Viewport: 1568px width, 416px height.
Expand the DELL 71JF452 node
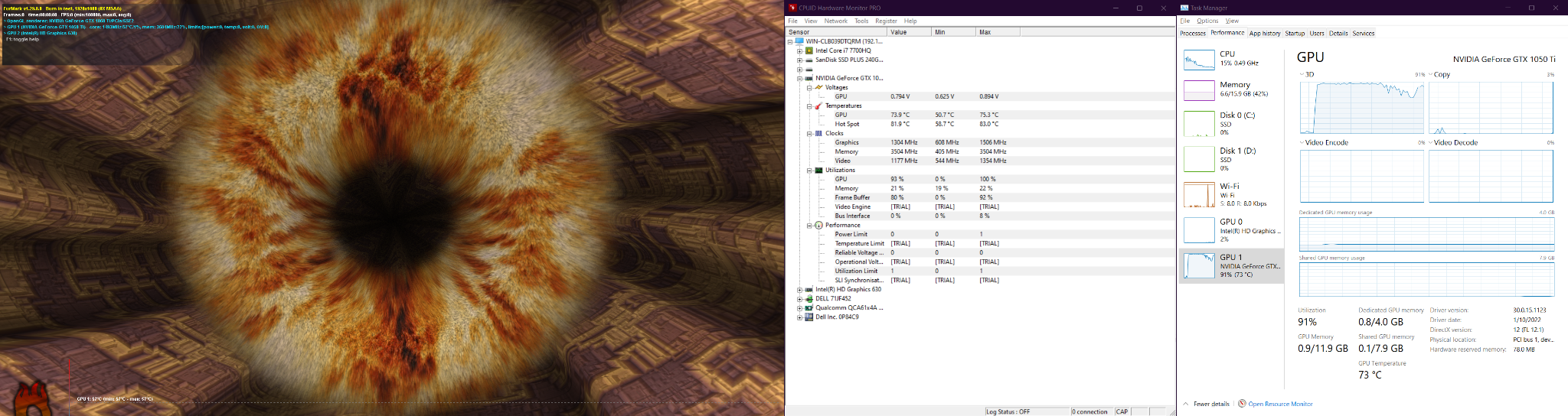coord(799,298)
